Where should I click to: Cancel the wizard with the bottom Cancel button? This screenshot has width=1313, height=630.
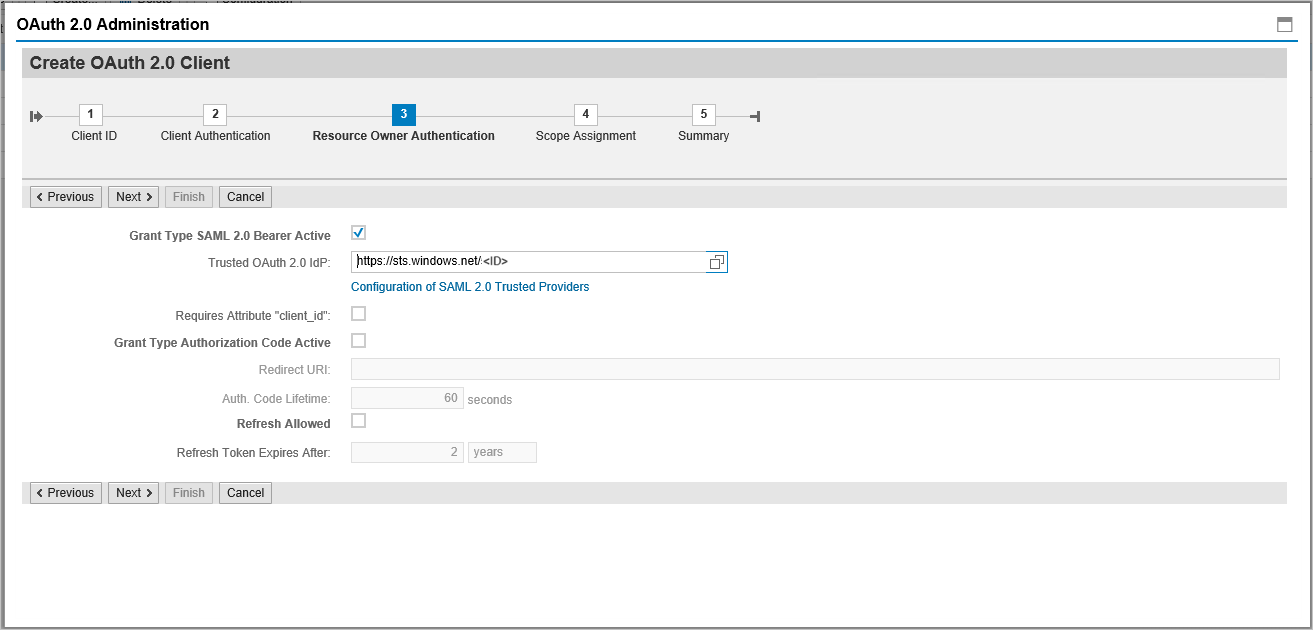tap(244, 492)
